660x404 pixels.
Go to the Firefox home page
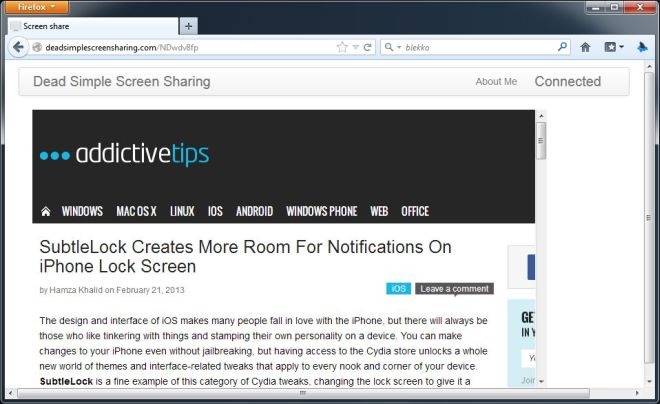point(585,47)
